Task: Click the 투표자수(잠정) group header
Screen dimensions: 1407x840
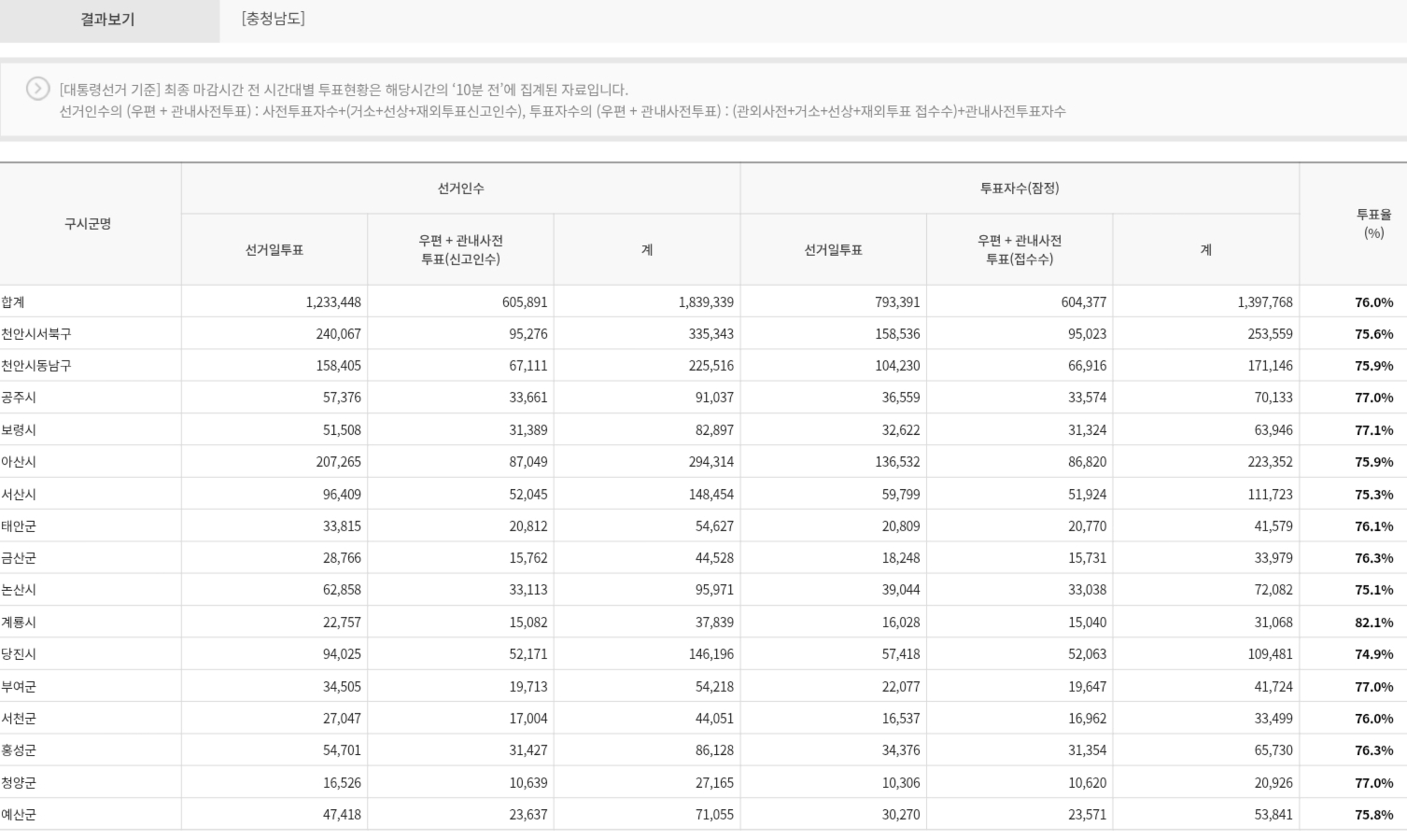Action: pyautogui.click(x=1019, y=189)
